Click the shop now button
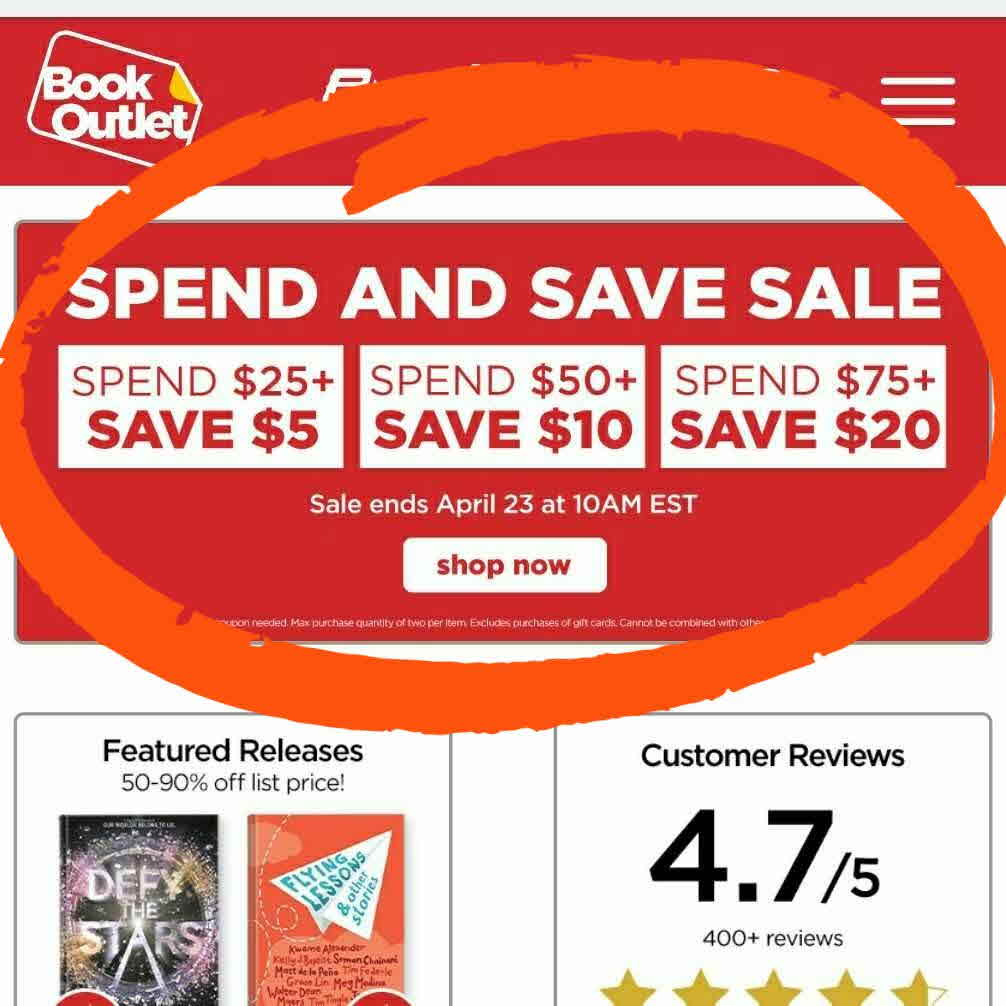 pos(504,565)
